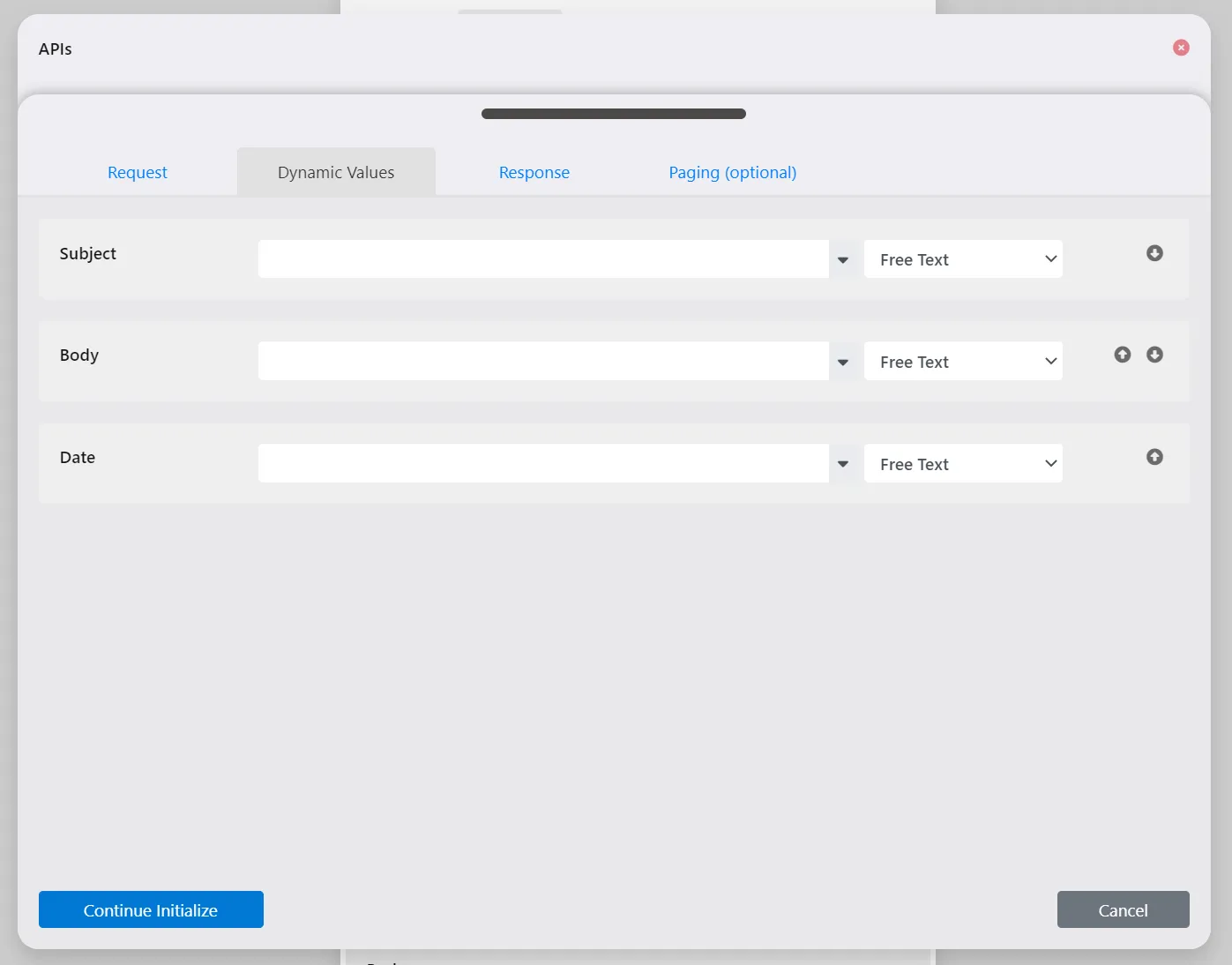The height and width of the screenshot is (965, 1232).
Task: Cancel the API setup
Action: coord(1123,909)
